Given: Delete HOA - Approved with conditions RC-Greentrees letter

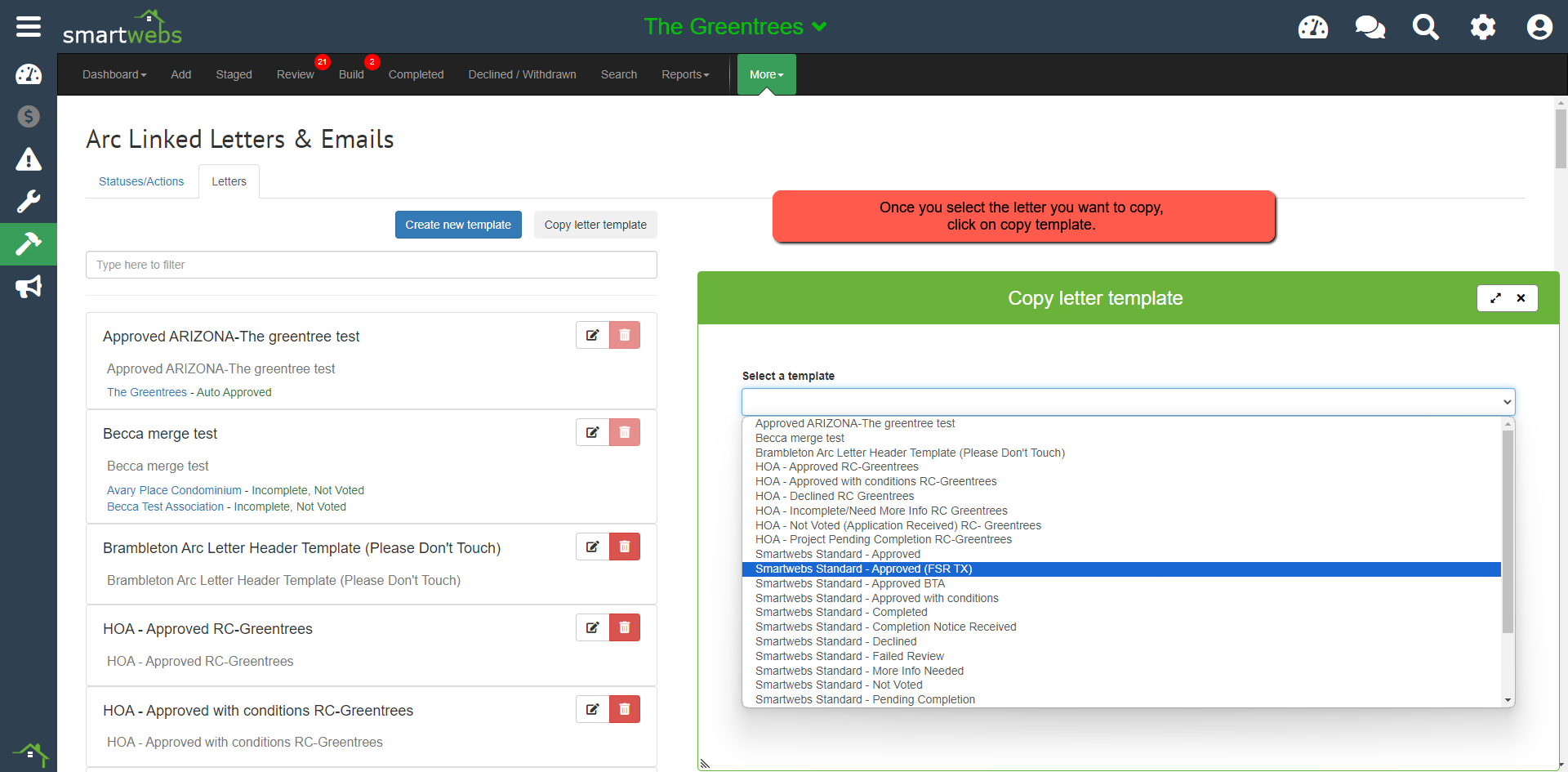Looking at the screenshot, I should point(625,709).
